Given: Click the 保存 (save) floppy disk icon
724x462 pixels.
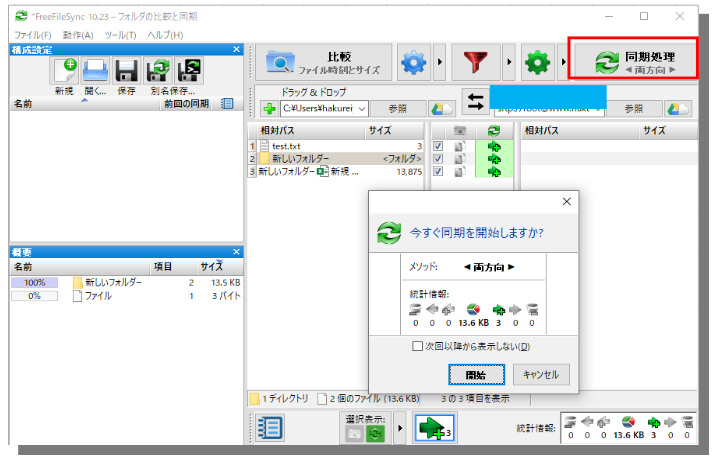Looking at the screenshot, I should point(126,71).
